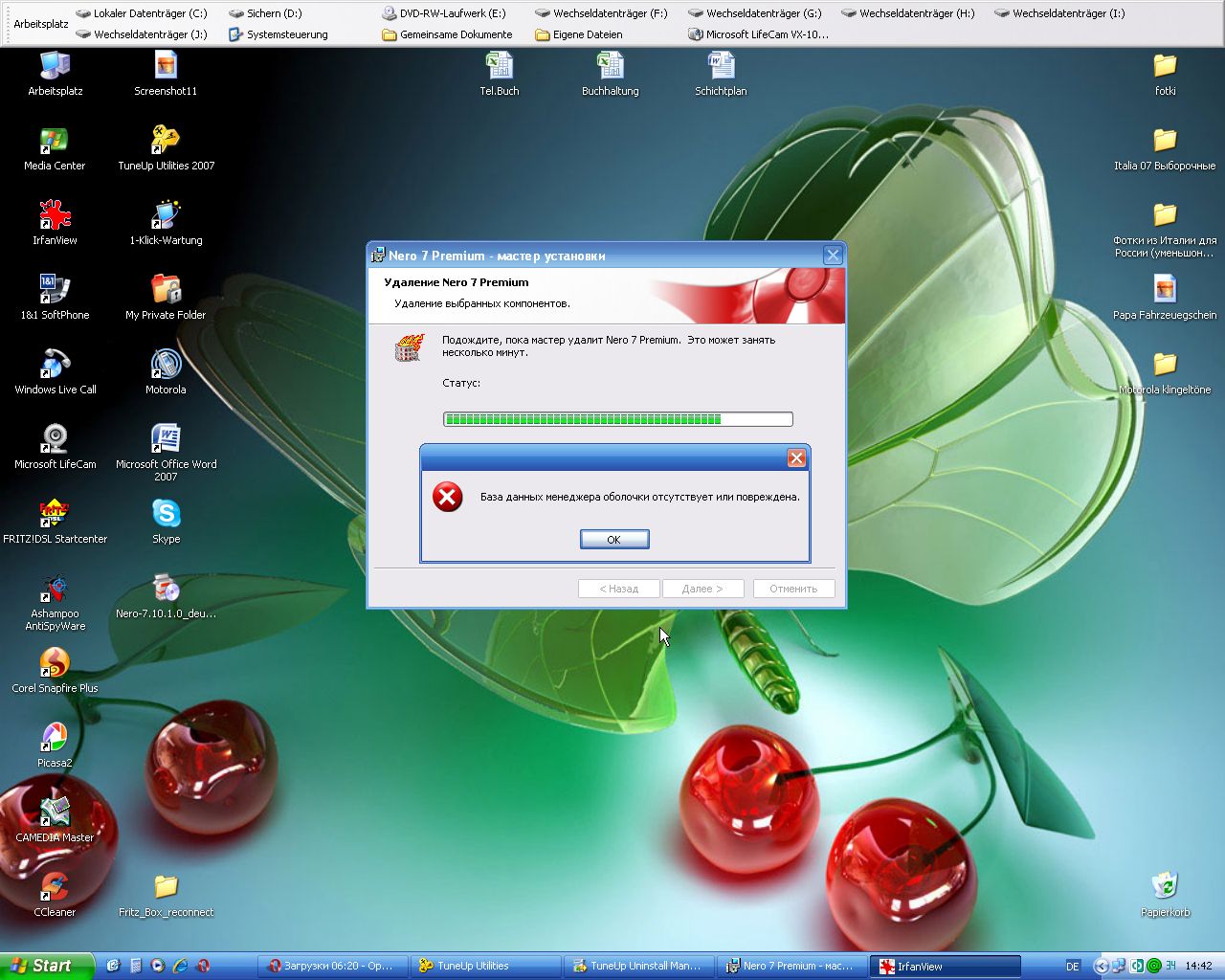Open Microsoft LifeCam VX-10 toolbar item
This screenshot has height=980, width=1225.
759,34
